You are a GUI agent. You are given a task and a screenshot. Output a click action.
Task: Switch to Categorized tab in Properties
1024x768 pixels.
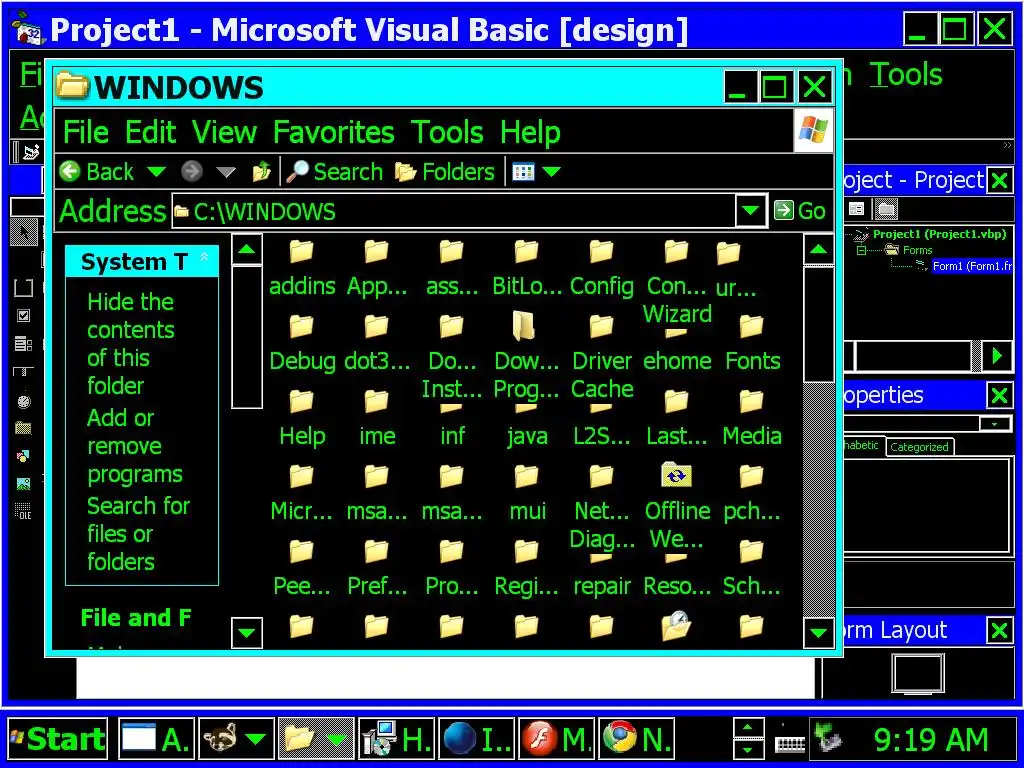pos(919,447)
